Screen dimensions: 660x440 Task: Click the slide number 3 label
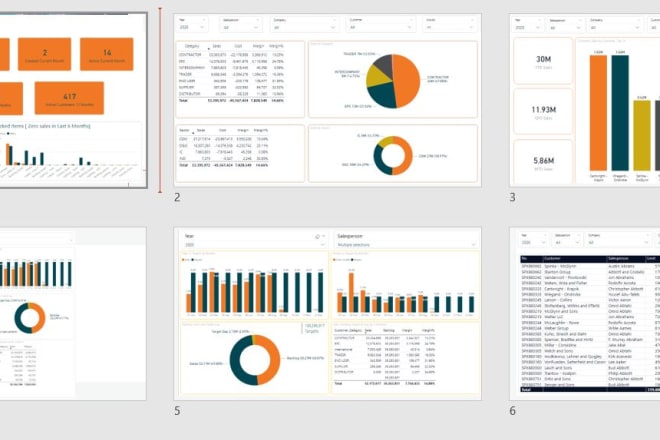512,197
